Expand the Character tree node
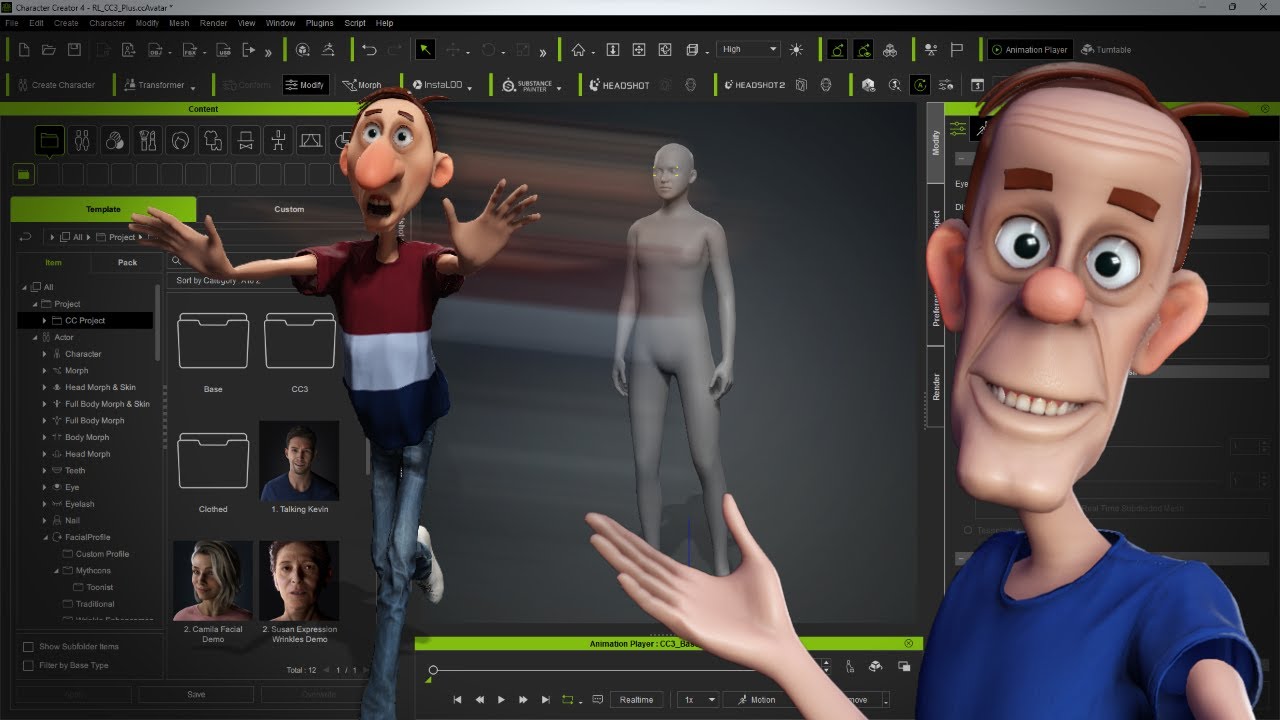1280x720 pixels. click(x=44, y=354)
